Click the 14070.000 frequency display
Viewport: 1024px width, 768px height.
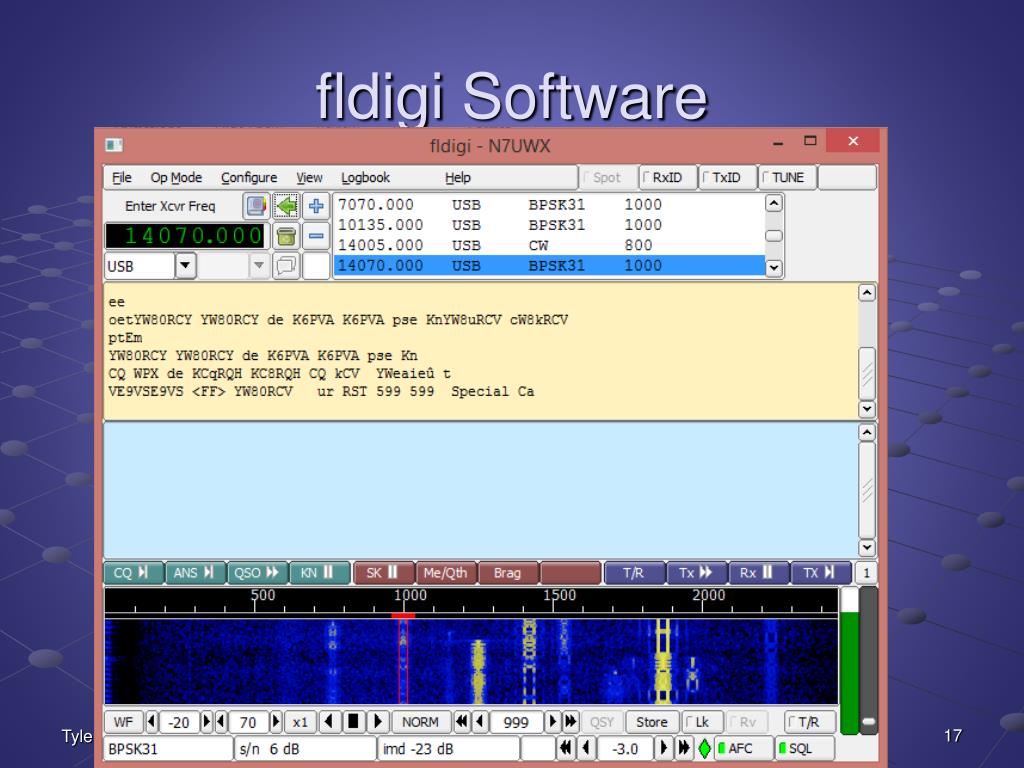click(x=185, y=236)
